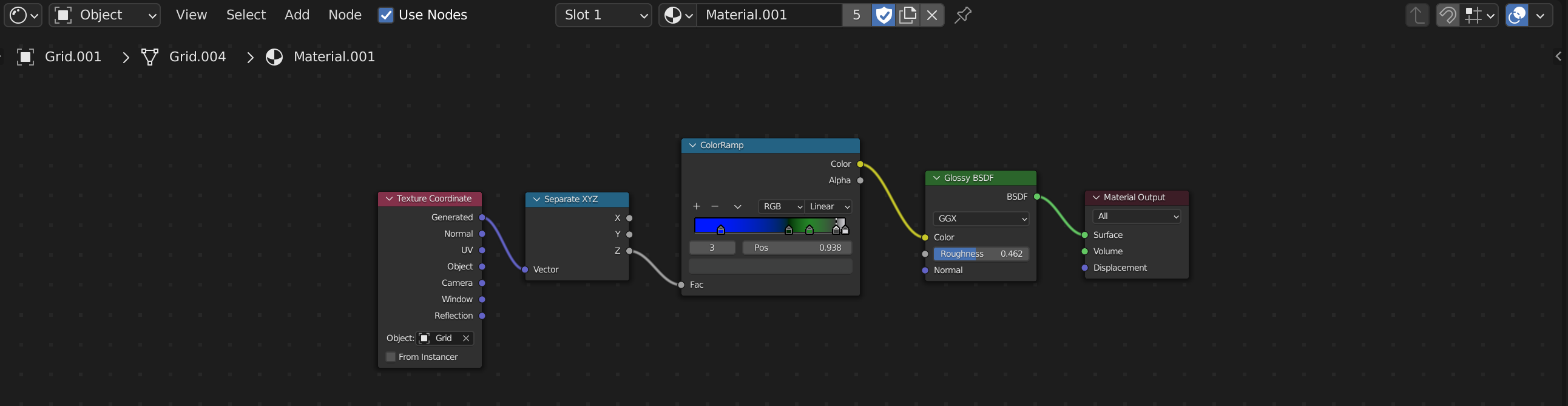
Task: Clear the Grid object field
Action: [465, 339]
